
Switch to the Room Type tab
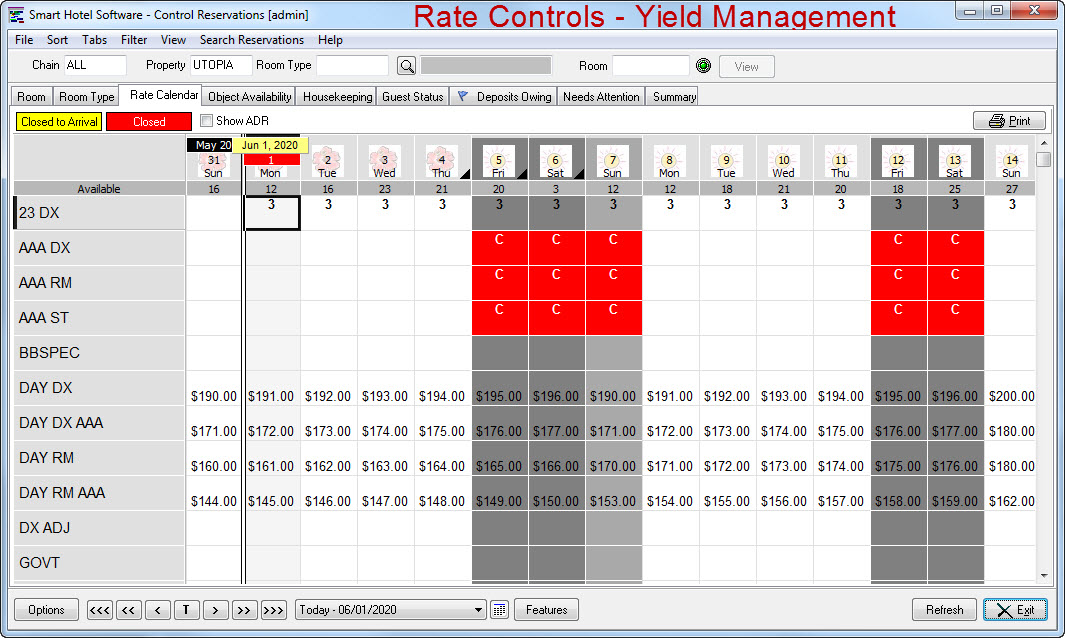86,96
